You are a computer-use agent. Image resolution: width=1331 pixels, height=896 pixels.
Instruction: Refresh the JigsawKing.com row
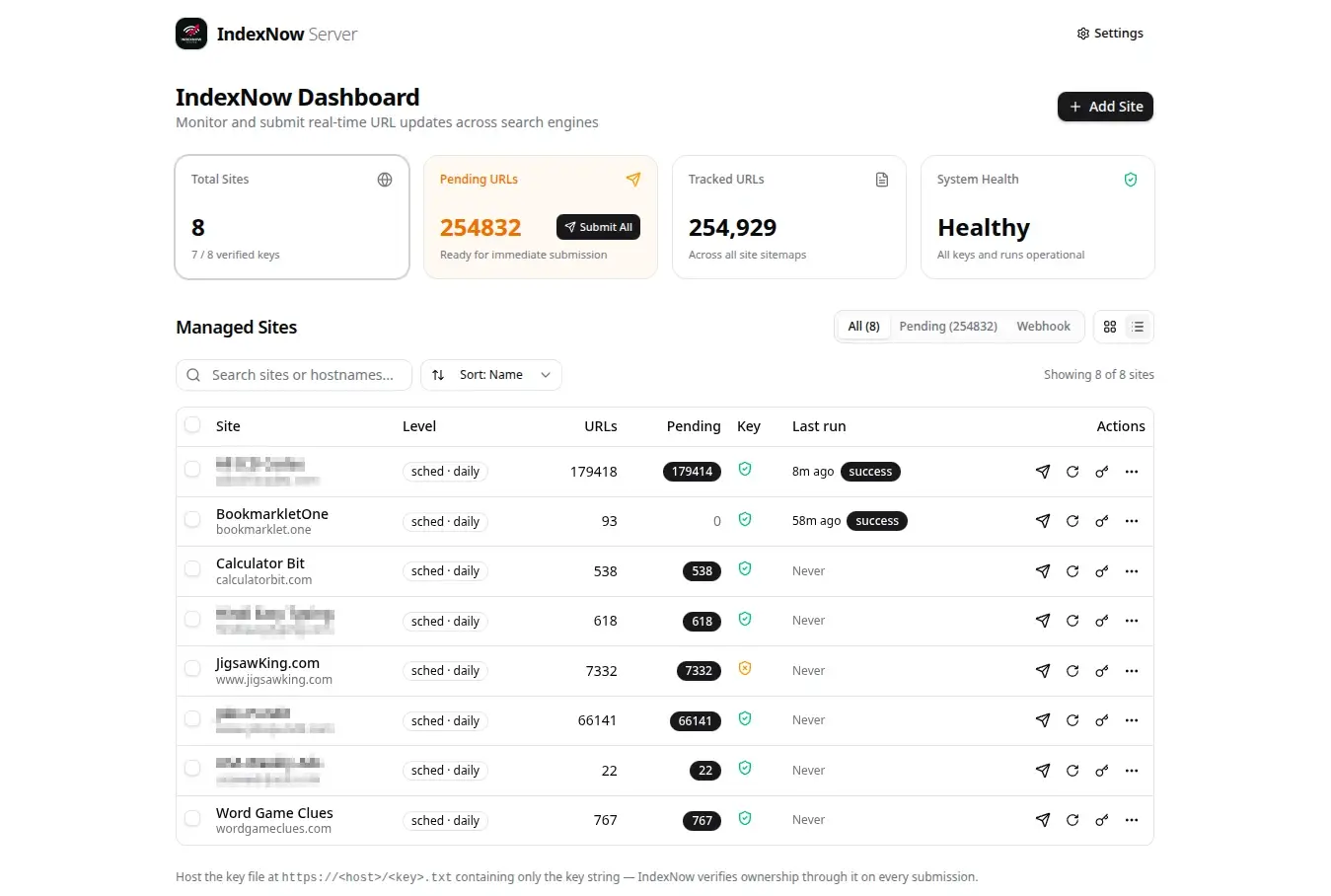click(1072, 671)
